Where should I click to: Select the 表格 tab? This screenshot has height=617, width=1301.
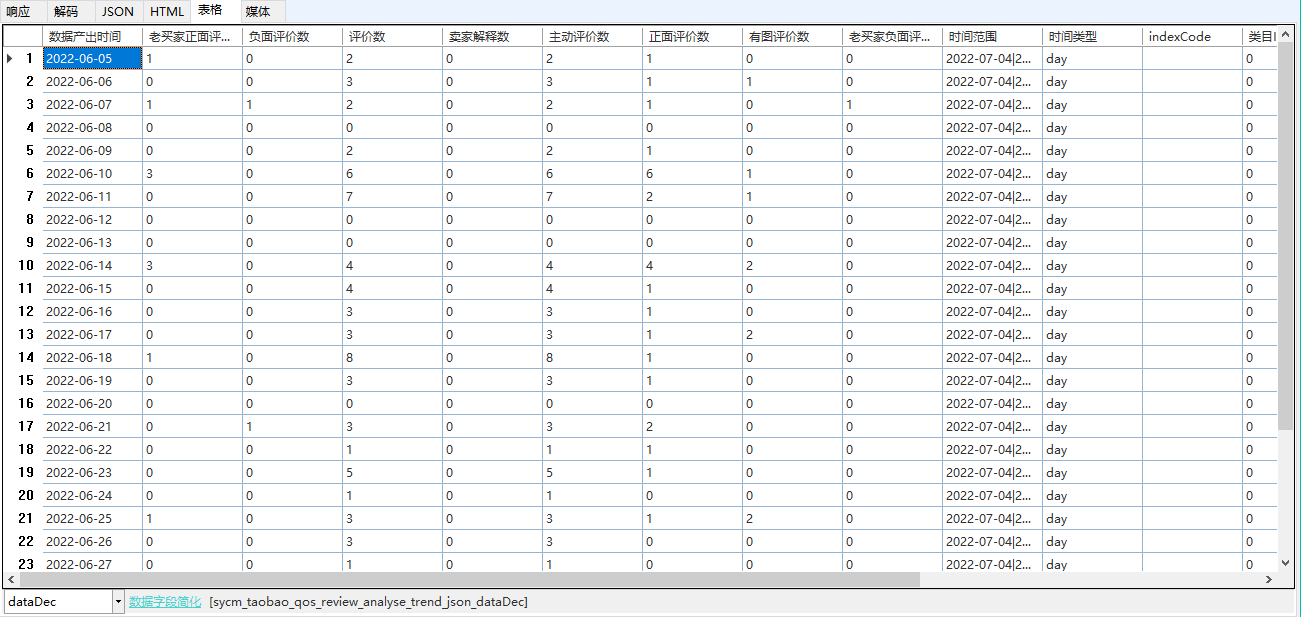click(210, 10)
